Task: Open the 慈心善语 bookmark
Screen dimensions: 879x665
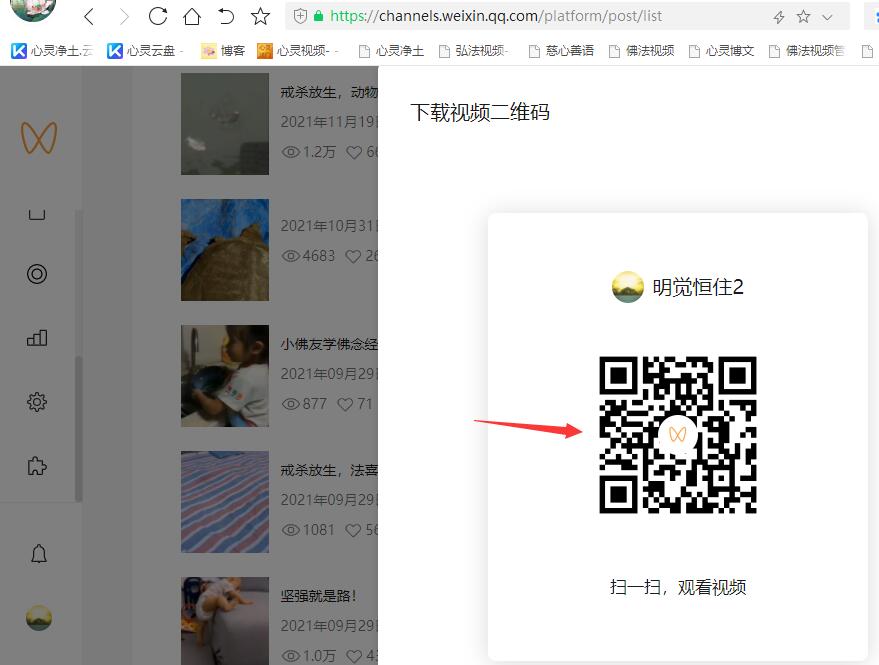Action: click(561, 51)
